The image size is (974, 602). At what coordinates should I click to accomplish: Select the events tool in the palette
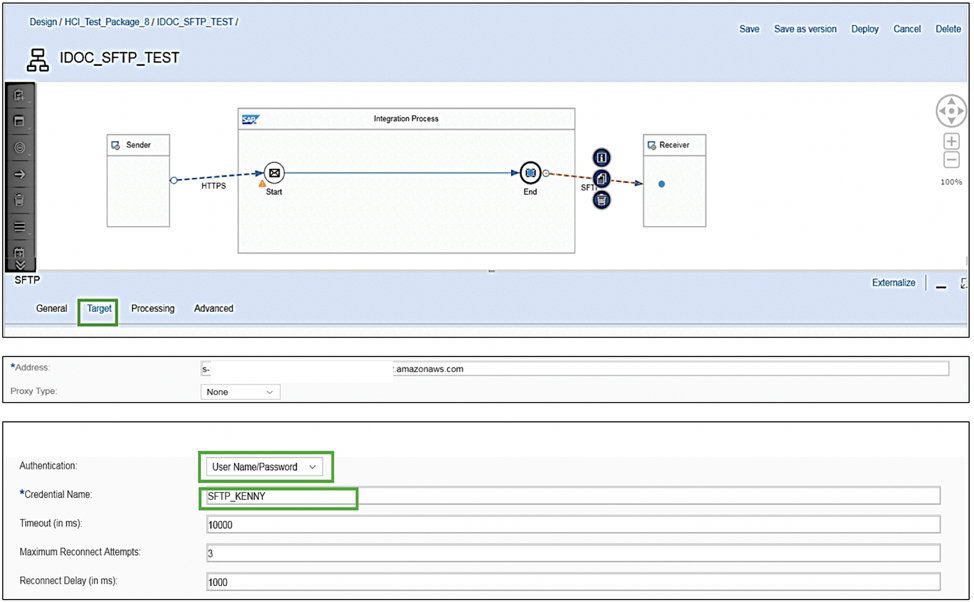click(x=19, y=148)
